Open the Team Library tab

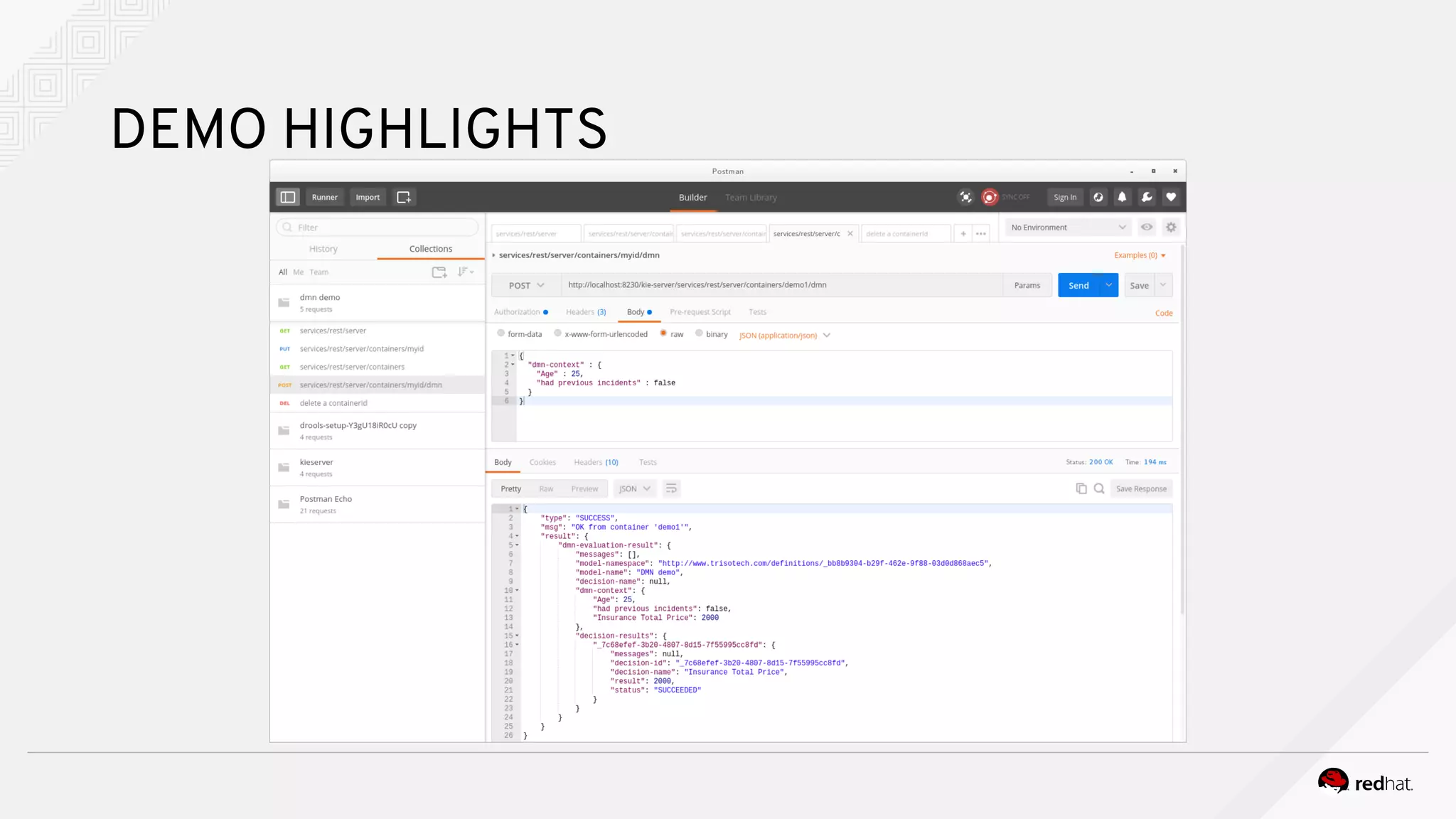coord(751,198)
